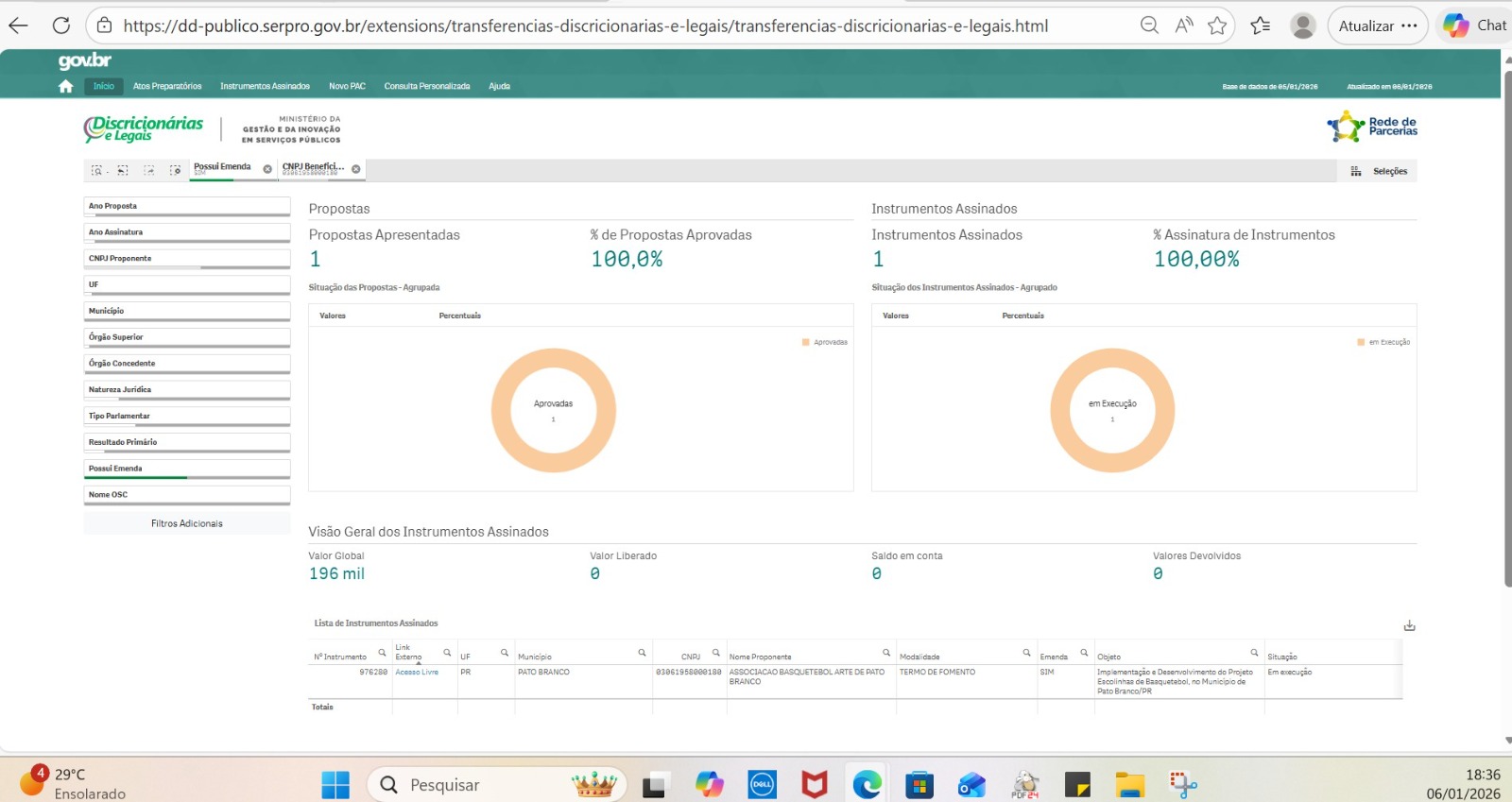Viewport: 1512px width, 802px height.
Task: Expand the Ano Proposta filter
Action: pos(186,206)
